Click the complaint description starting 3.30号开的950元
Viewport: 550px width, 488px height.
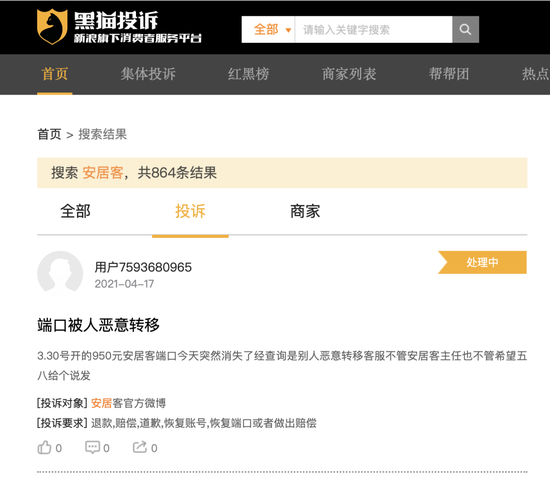(282, 366)
